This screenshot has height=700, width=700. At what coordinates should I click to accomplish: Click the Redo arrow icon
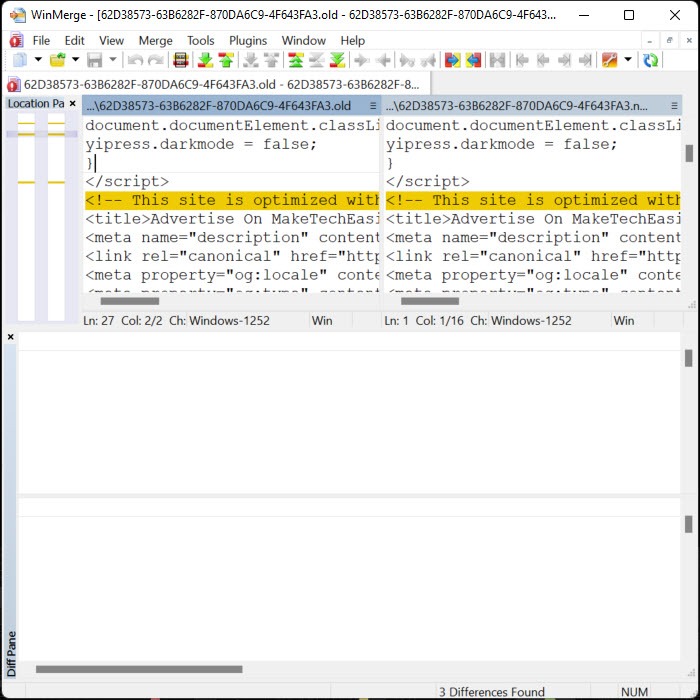(x=156, y=60)
